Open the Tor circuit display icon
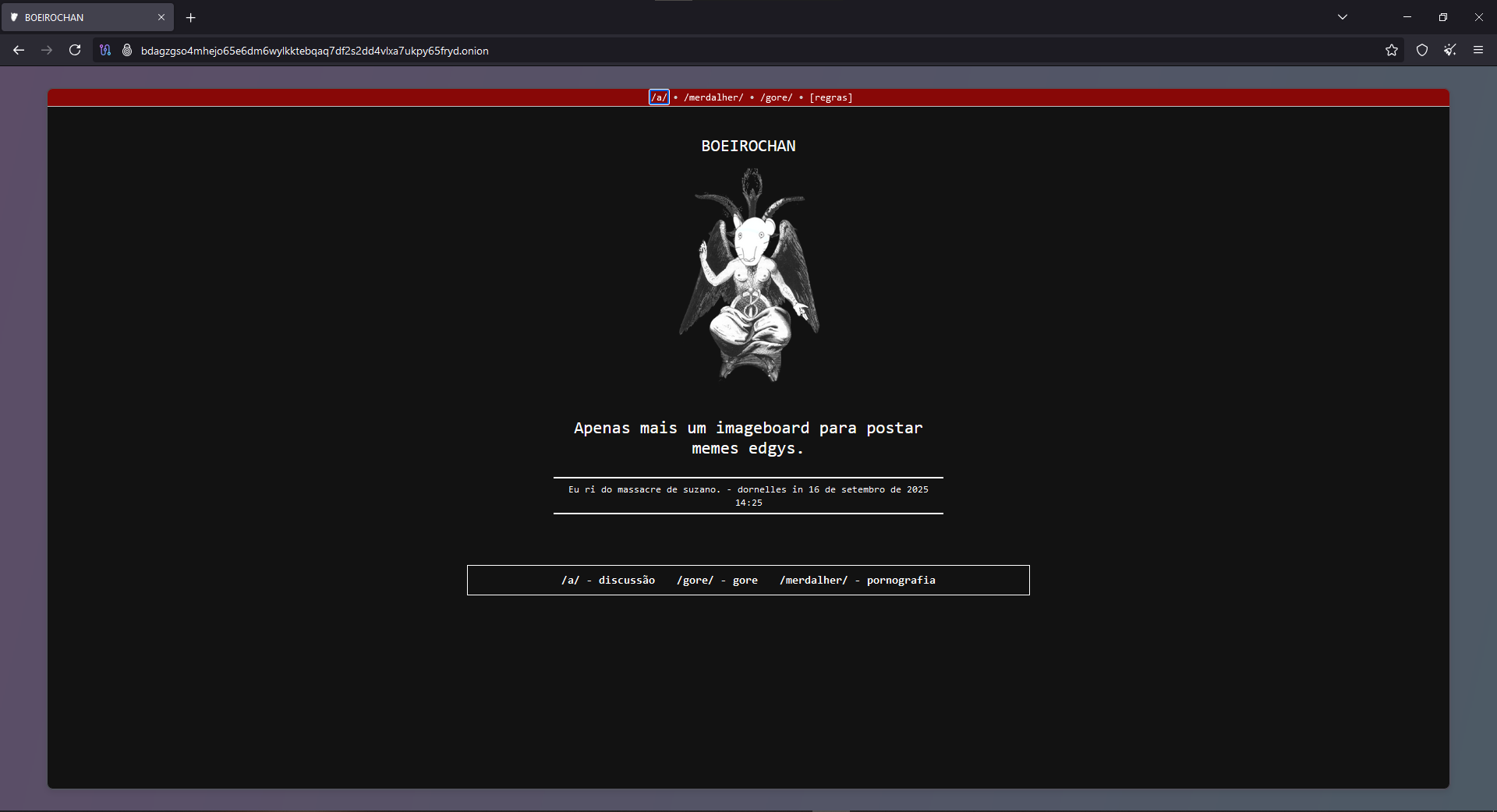Screen dimensions: 1497x812 pyautogui.click(x=105, y=51)
